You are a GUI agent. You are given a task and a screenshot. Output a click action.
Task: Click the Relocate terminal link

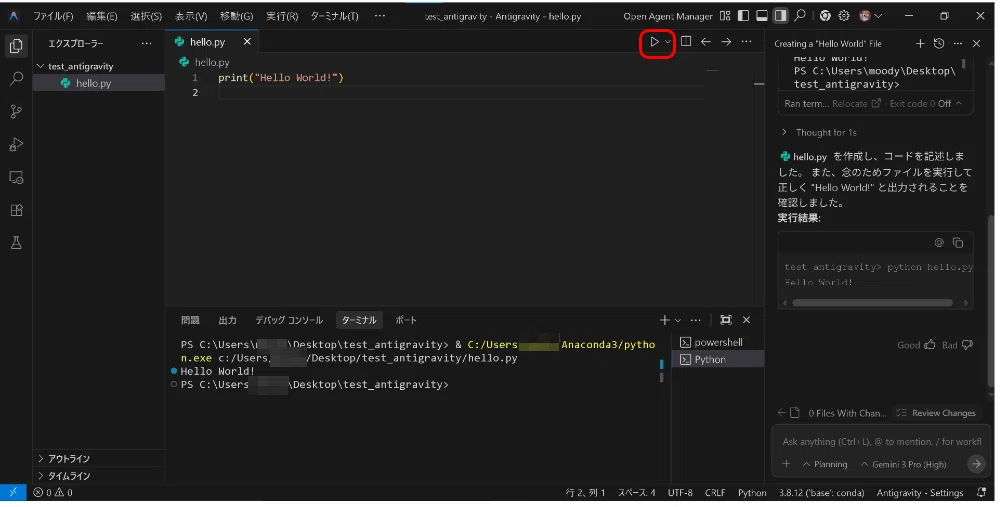pos(856,103)
